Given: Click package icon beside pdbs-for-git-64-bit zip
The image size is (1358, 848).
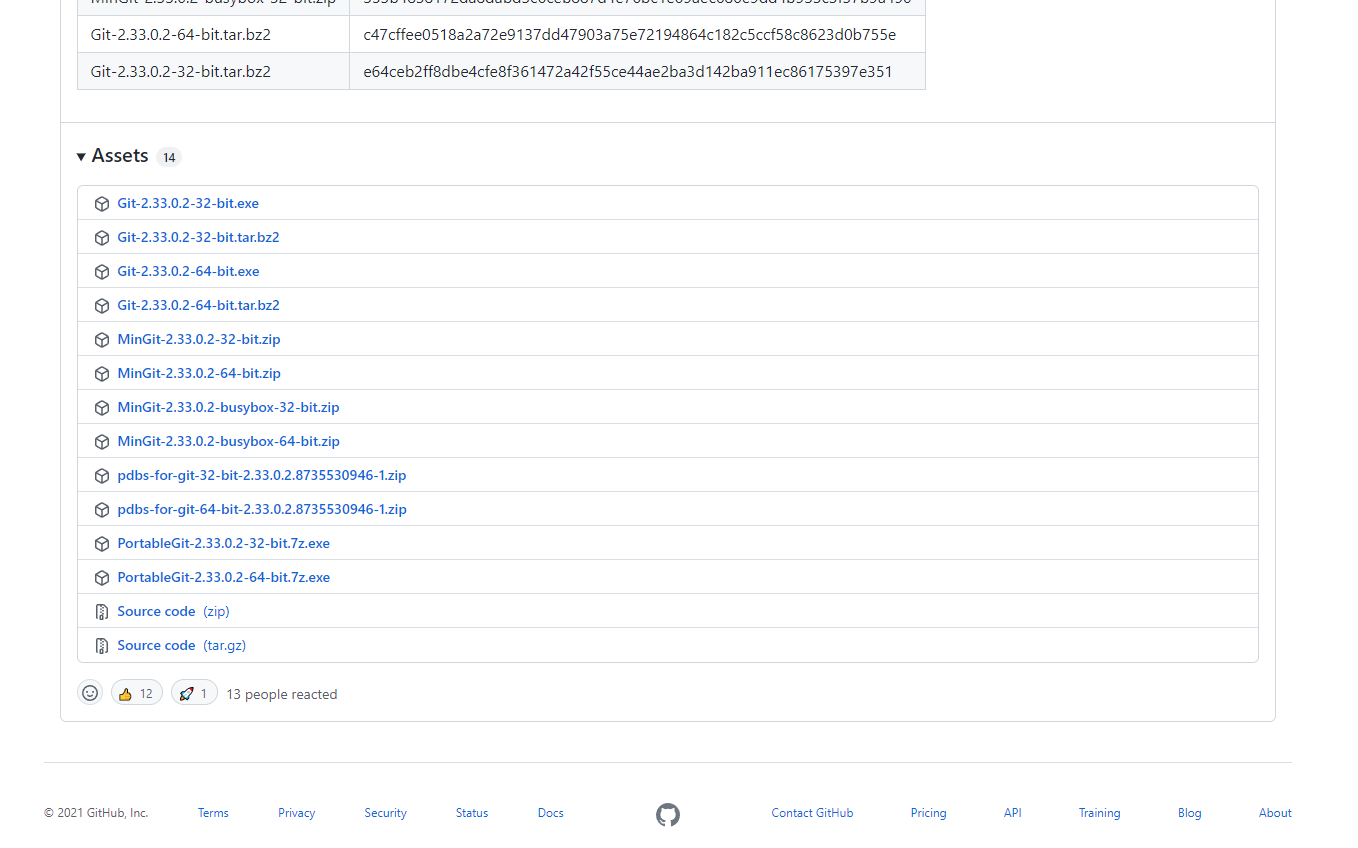Looking at the screenshot, I should coord(102,510).
